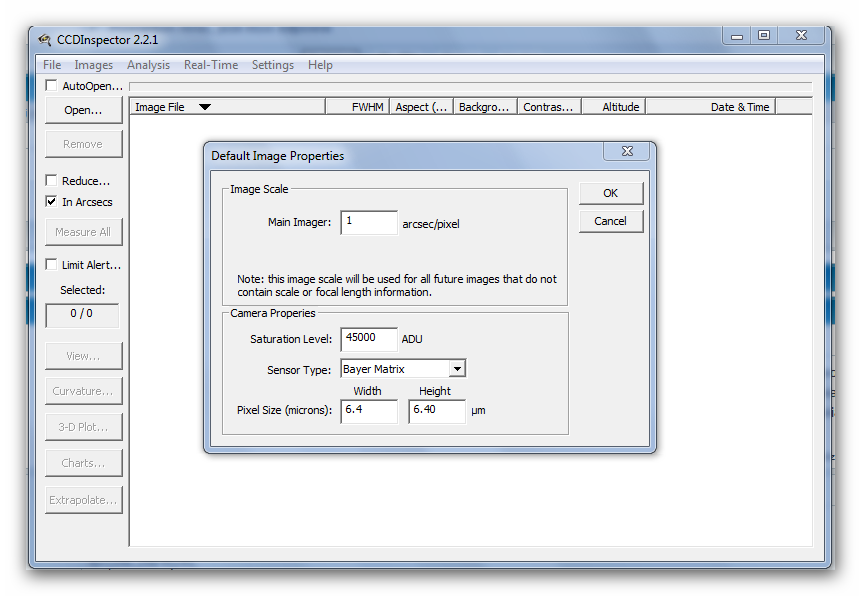The width and height of the screenshot is (861, 596).
Task: Click the Curvature... button
Action: 83,391
